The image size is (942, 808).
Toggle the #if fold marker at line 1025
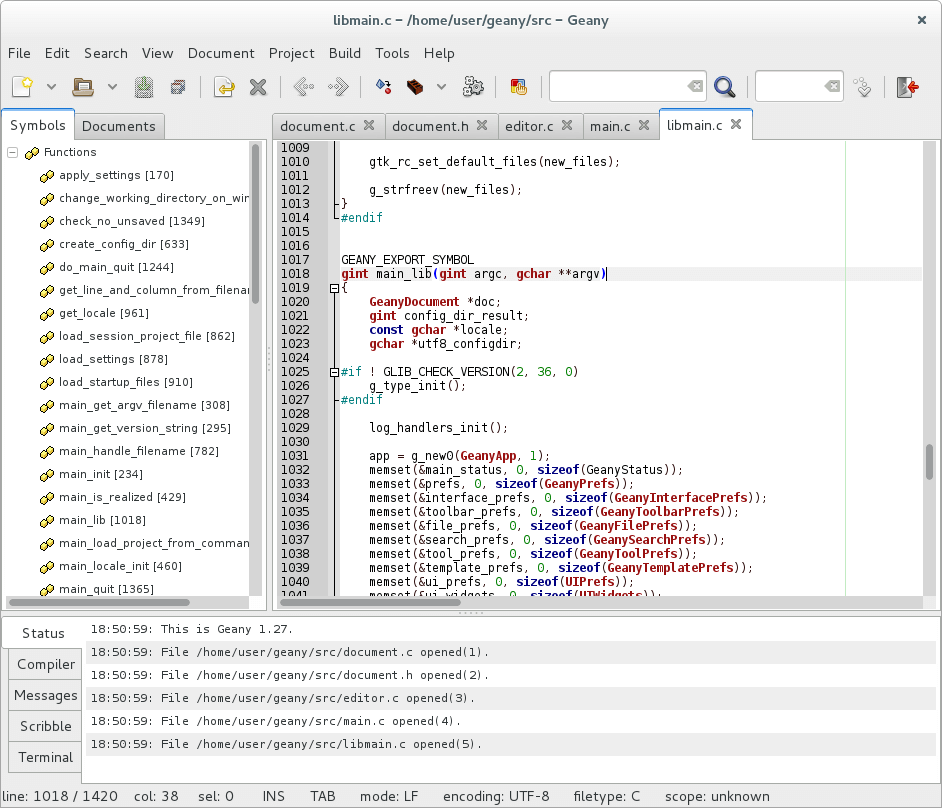(x=334, y=372)
